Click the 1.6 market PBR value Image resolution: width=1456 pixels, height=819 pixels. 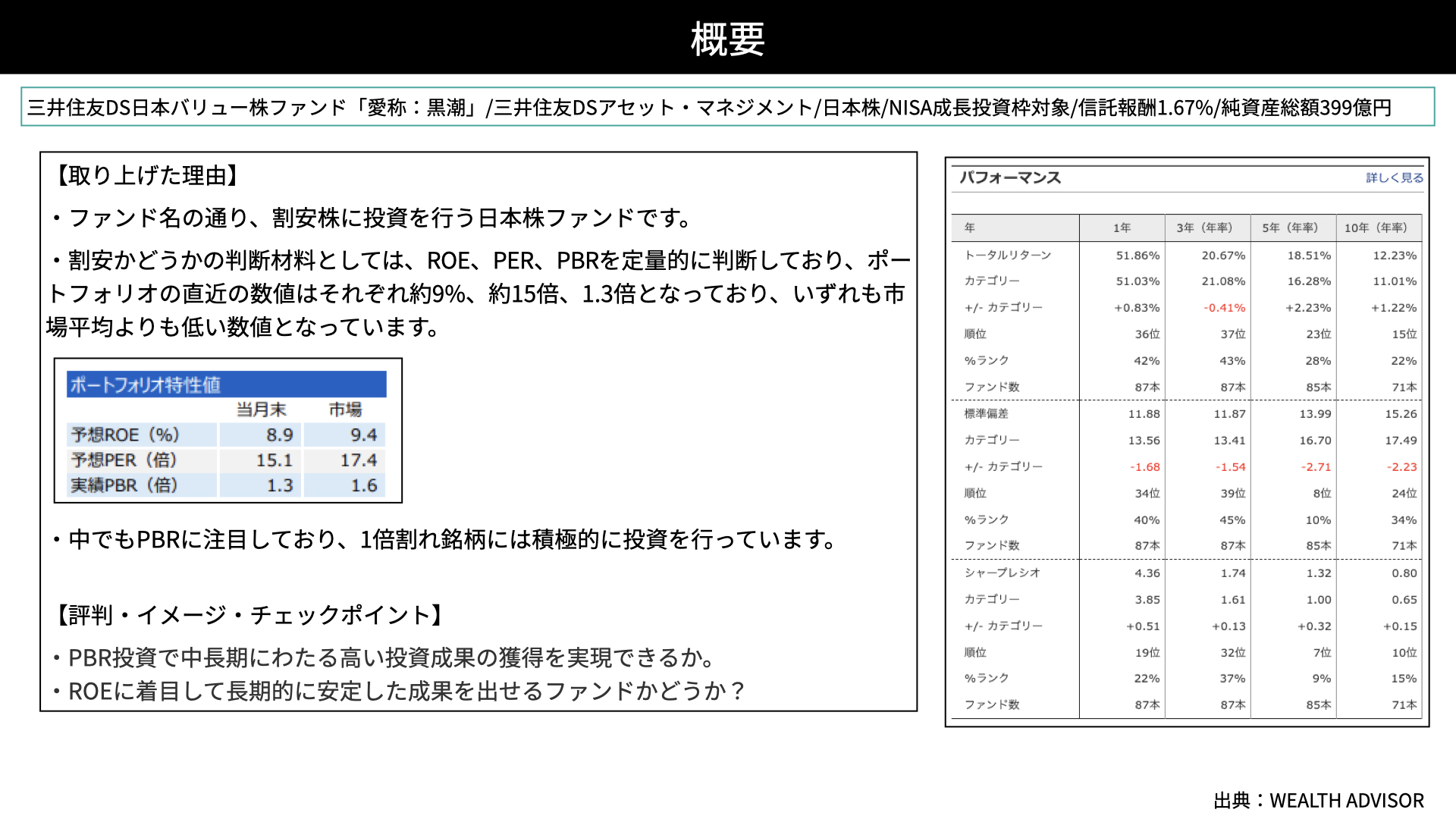[x=364, y=485]
